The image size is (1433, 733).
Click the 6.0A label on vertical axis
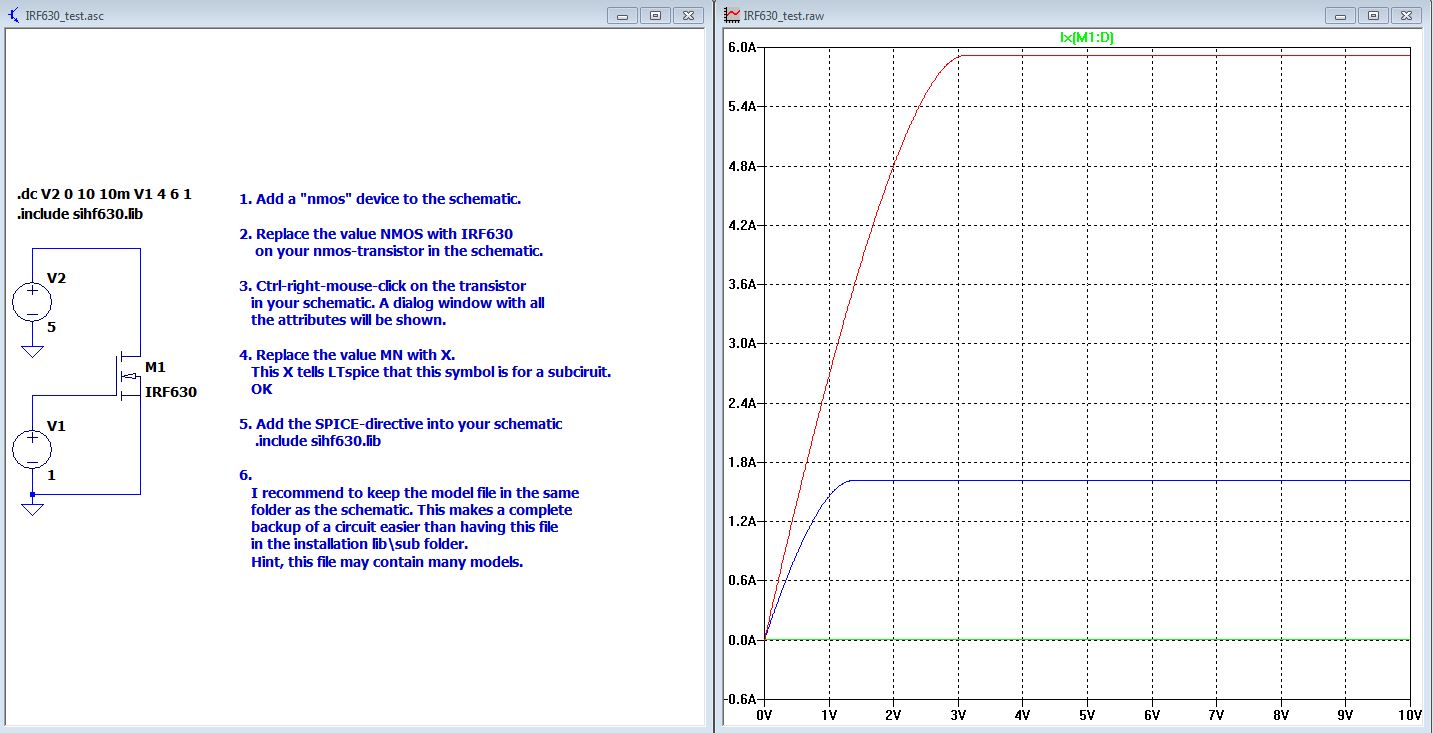click(x=741, y=48)
